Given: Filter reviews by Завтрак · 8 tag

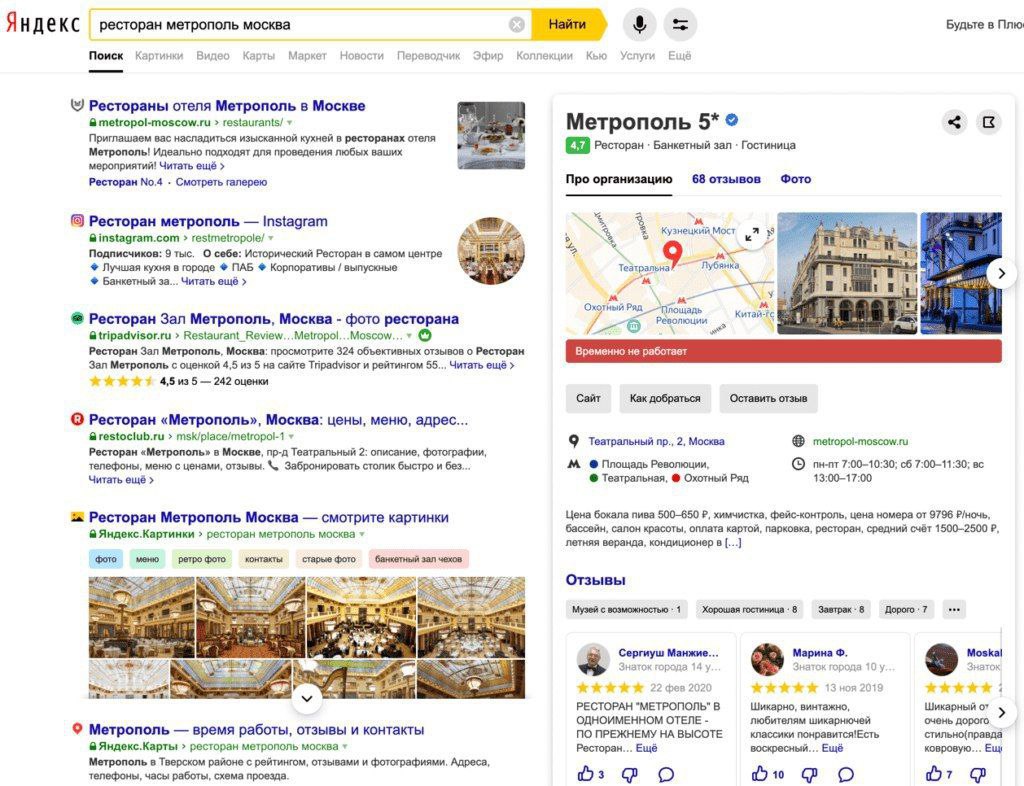Looking at the screenshot, I should pyautogui.click(x=841, y=610).
